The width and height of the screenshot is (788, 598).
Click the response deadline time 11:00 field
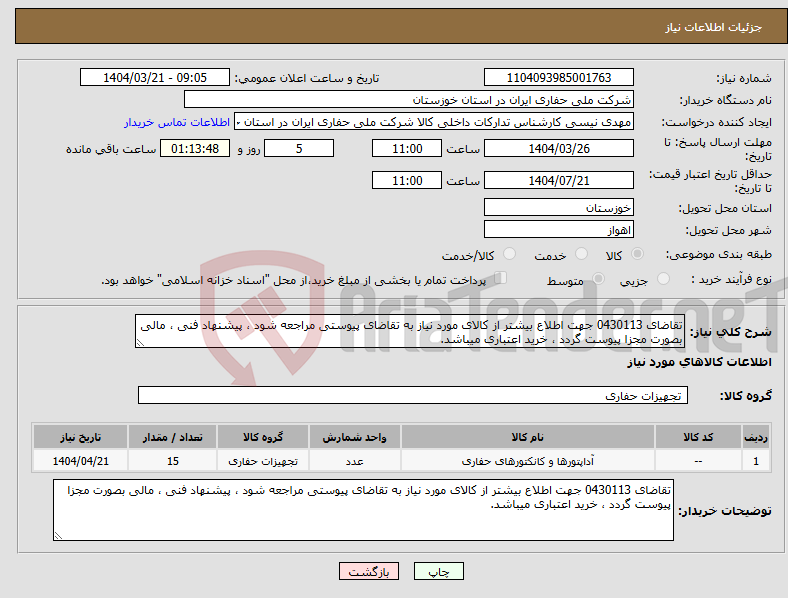click(x=407, y=148)
